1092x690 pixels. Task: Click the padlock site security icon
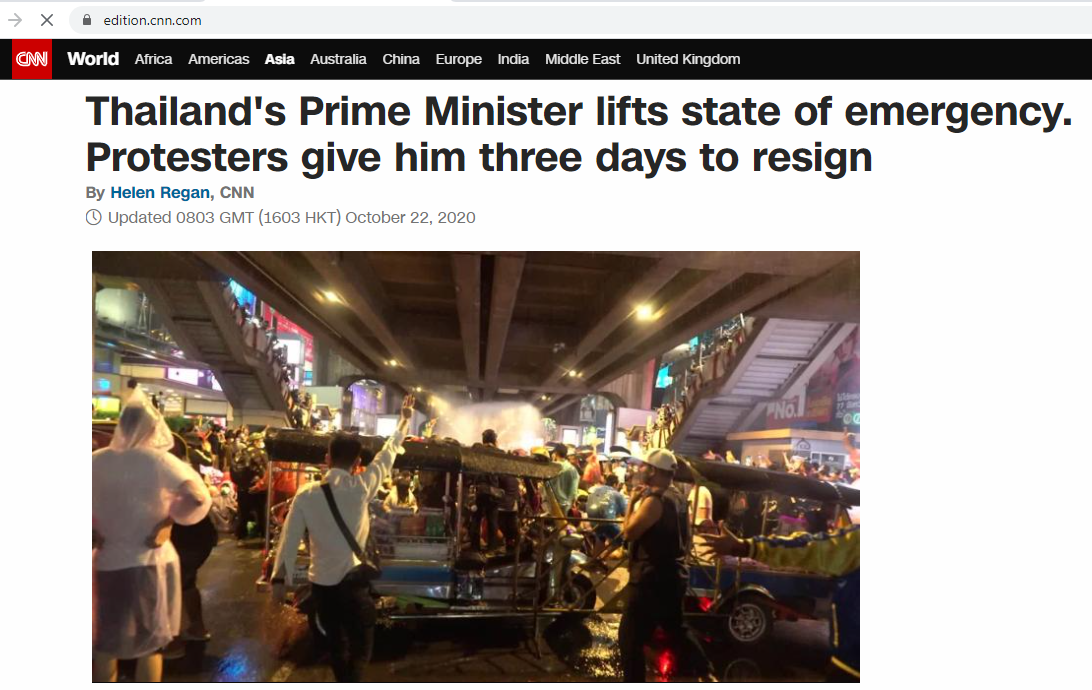click(87, 20)
